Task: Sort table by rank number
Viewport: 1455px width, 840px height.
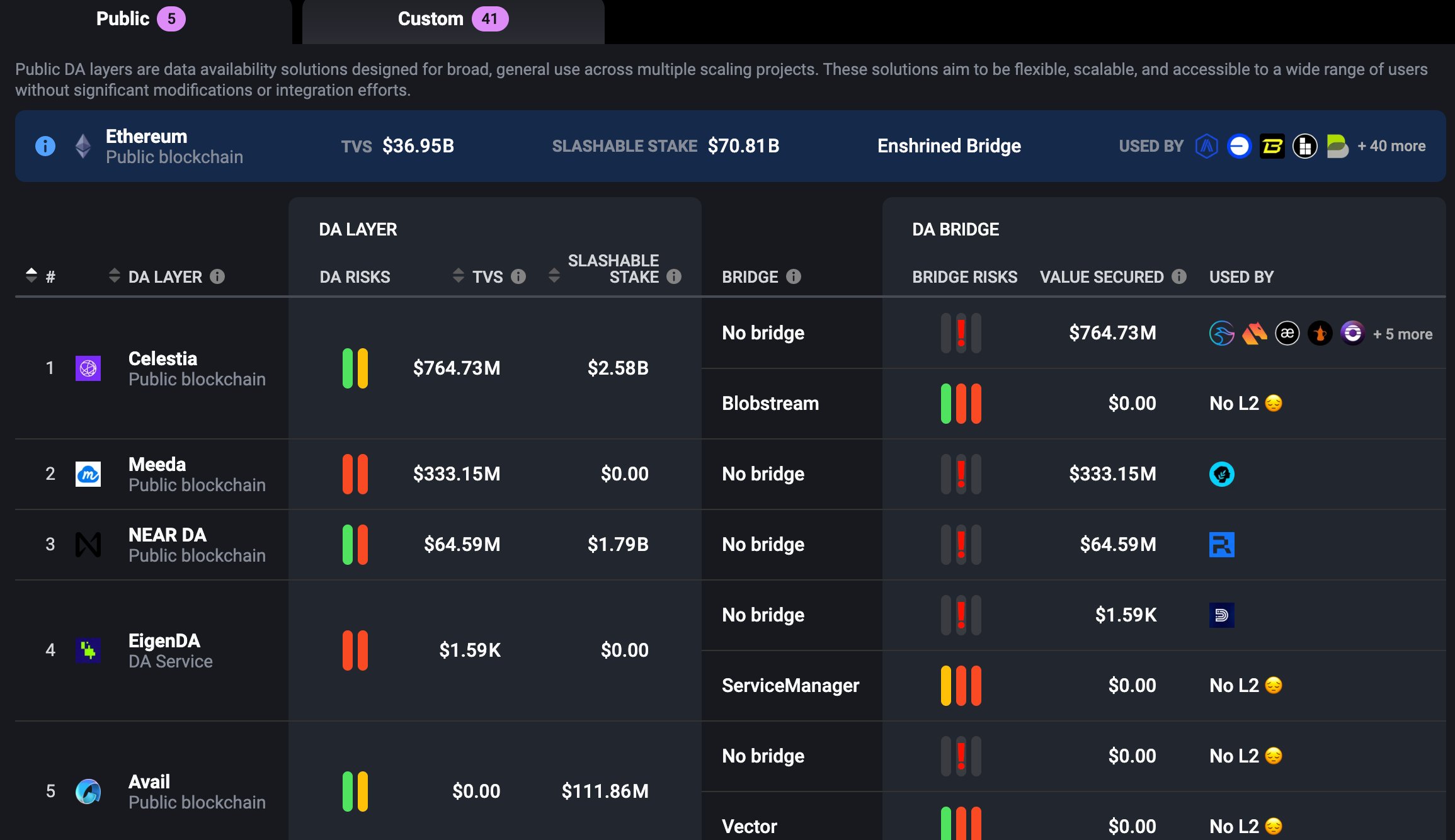Action: [31, 276]
